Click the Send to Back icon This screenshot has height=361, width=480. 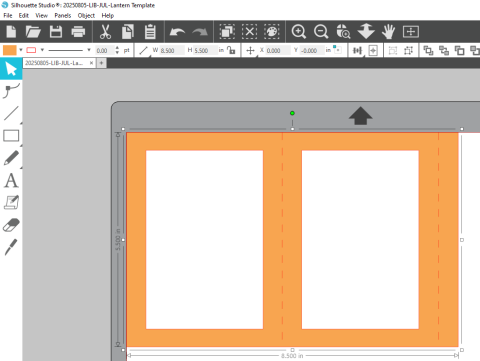pos(444,51)
